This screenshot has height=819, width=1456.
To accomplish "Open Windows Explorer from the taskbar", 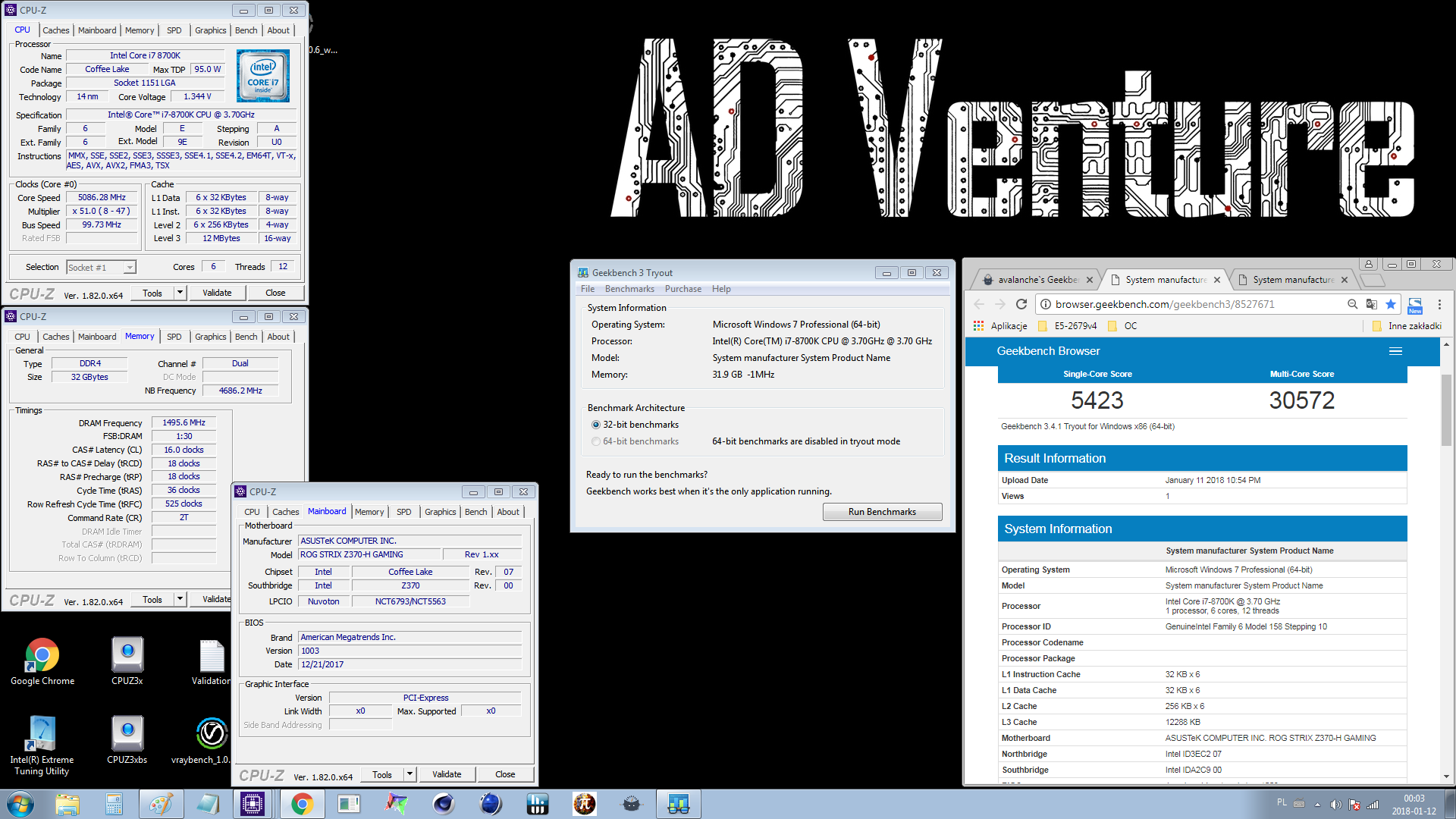I will click(x=67, y=804).
